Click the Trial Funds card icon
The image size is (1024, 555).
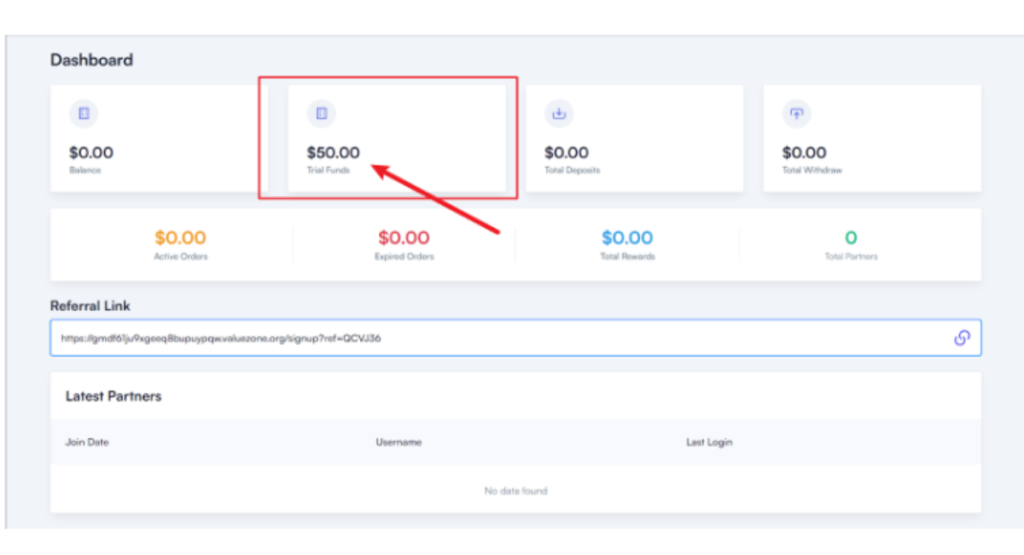pos(321,114)
